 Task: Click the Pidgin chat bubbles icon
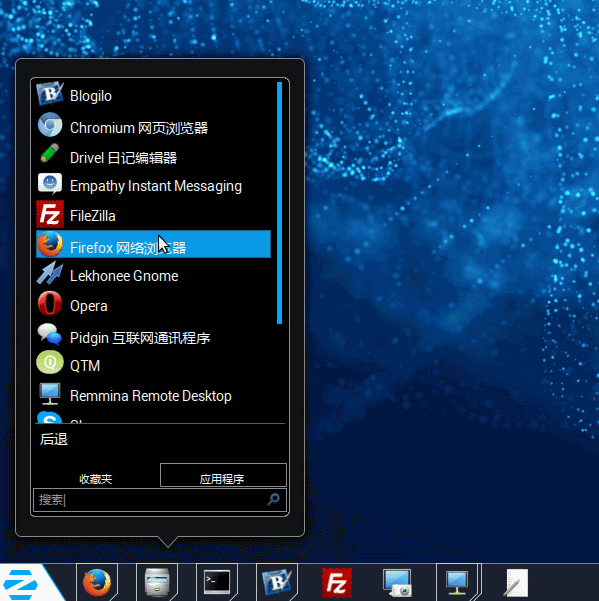[50, 334]
